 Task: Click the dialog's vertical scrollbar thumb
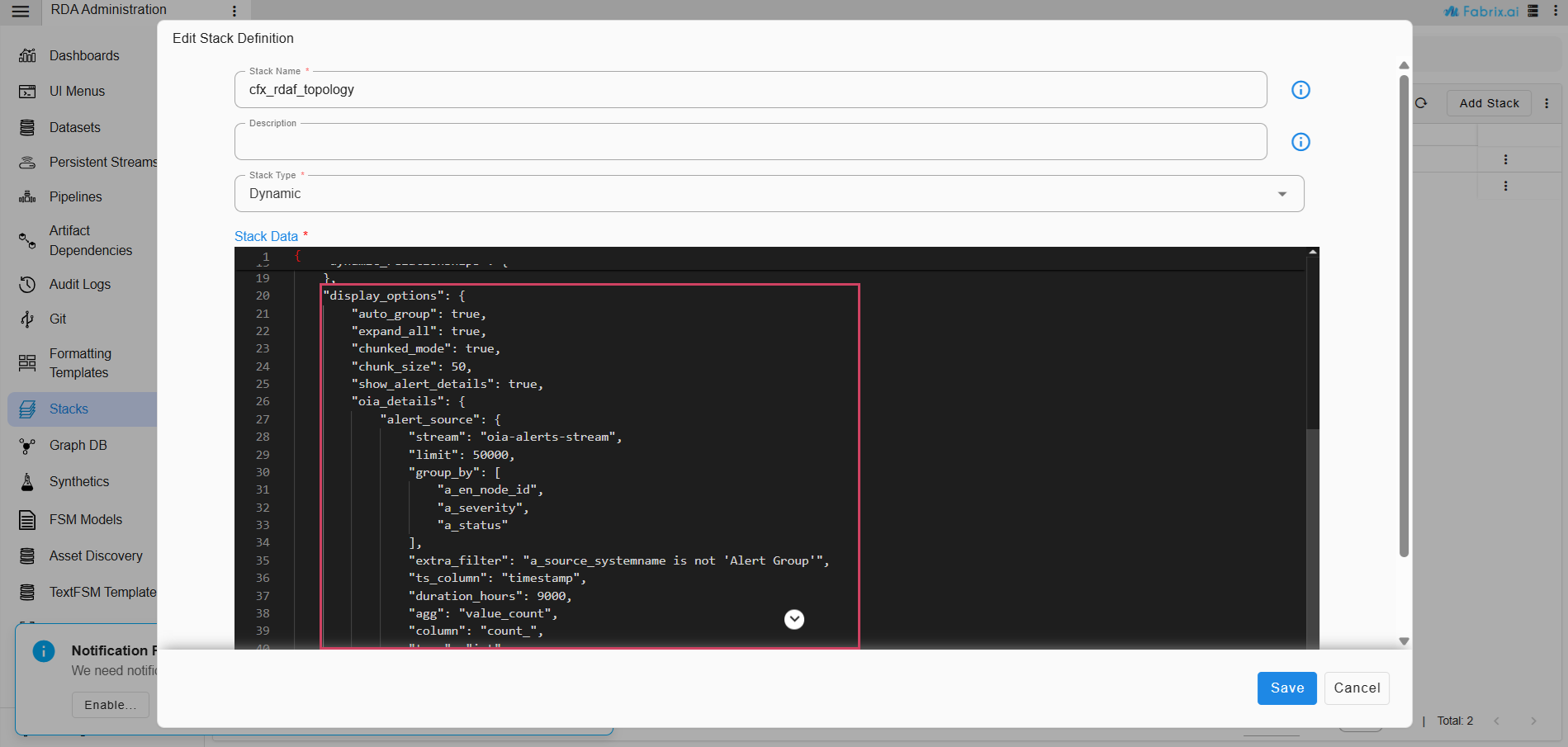pyautogui.click(x=1404, y=316)
